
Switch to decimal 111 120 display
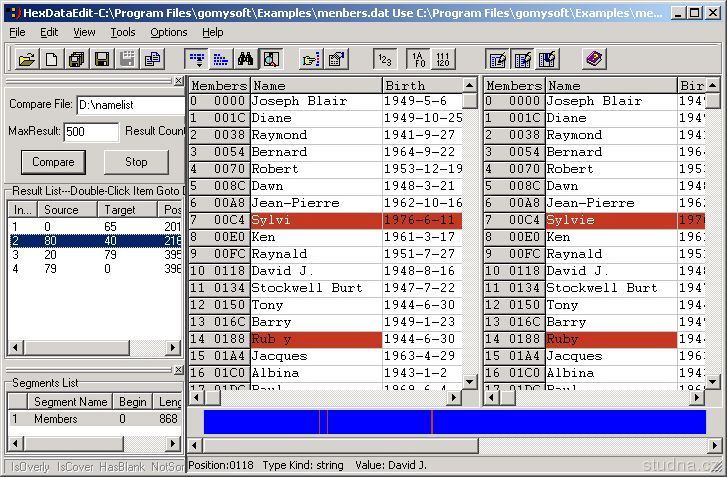(443, 59)
